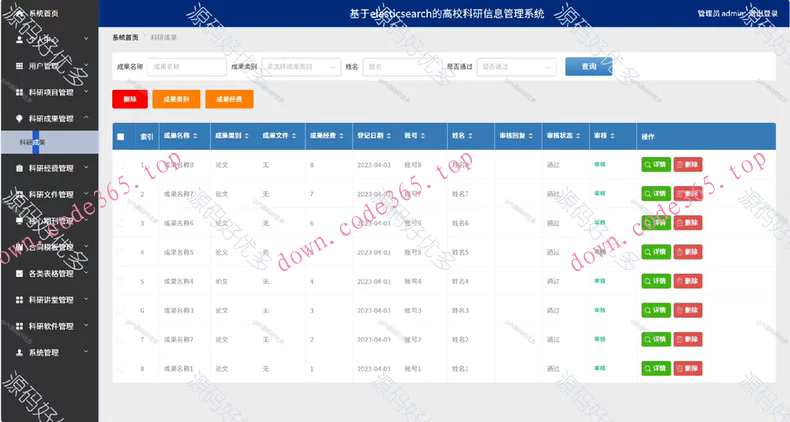Image resolution: width=790 pixels, height=422 pixels.
Task: Click the 审核 link in row 成果名称3
Action: [600, 310]
